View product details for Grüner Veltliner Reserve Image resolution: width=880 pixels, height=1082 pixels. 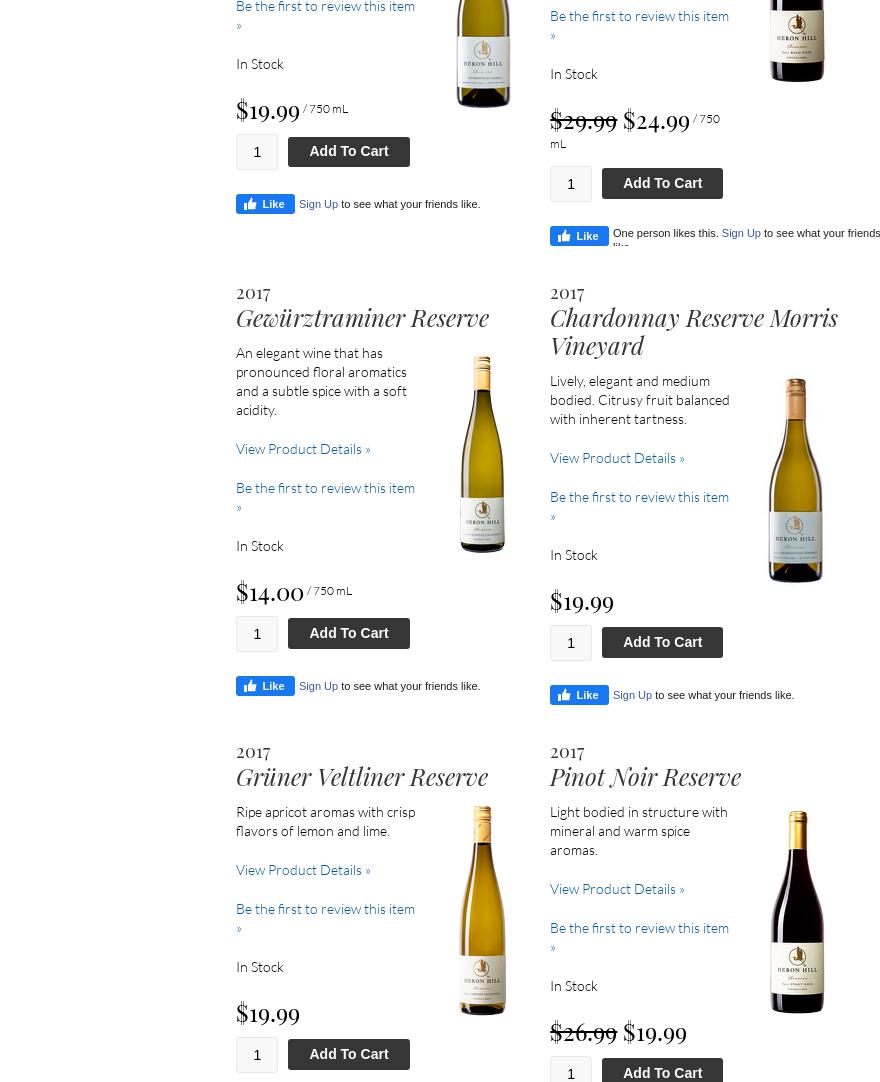point(303,870)
